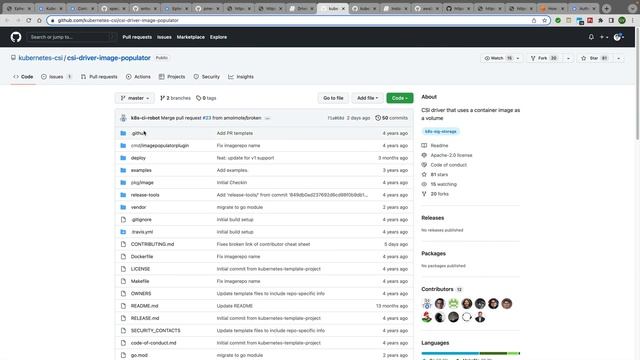Open SECURITY_CONTACTS file
Image resolution: width=640 pixels, height=360 pixels.
[x=155, y=330]
